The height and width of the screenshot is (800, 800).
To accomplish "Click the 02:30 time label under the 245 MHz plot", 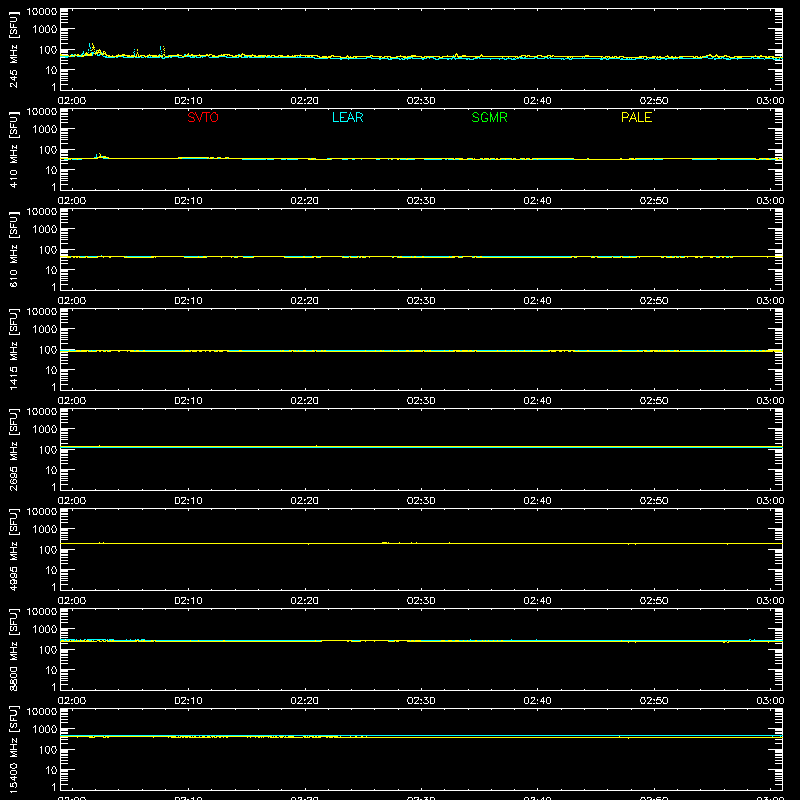I will 421,101.
